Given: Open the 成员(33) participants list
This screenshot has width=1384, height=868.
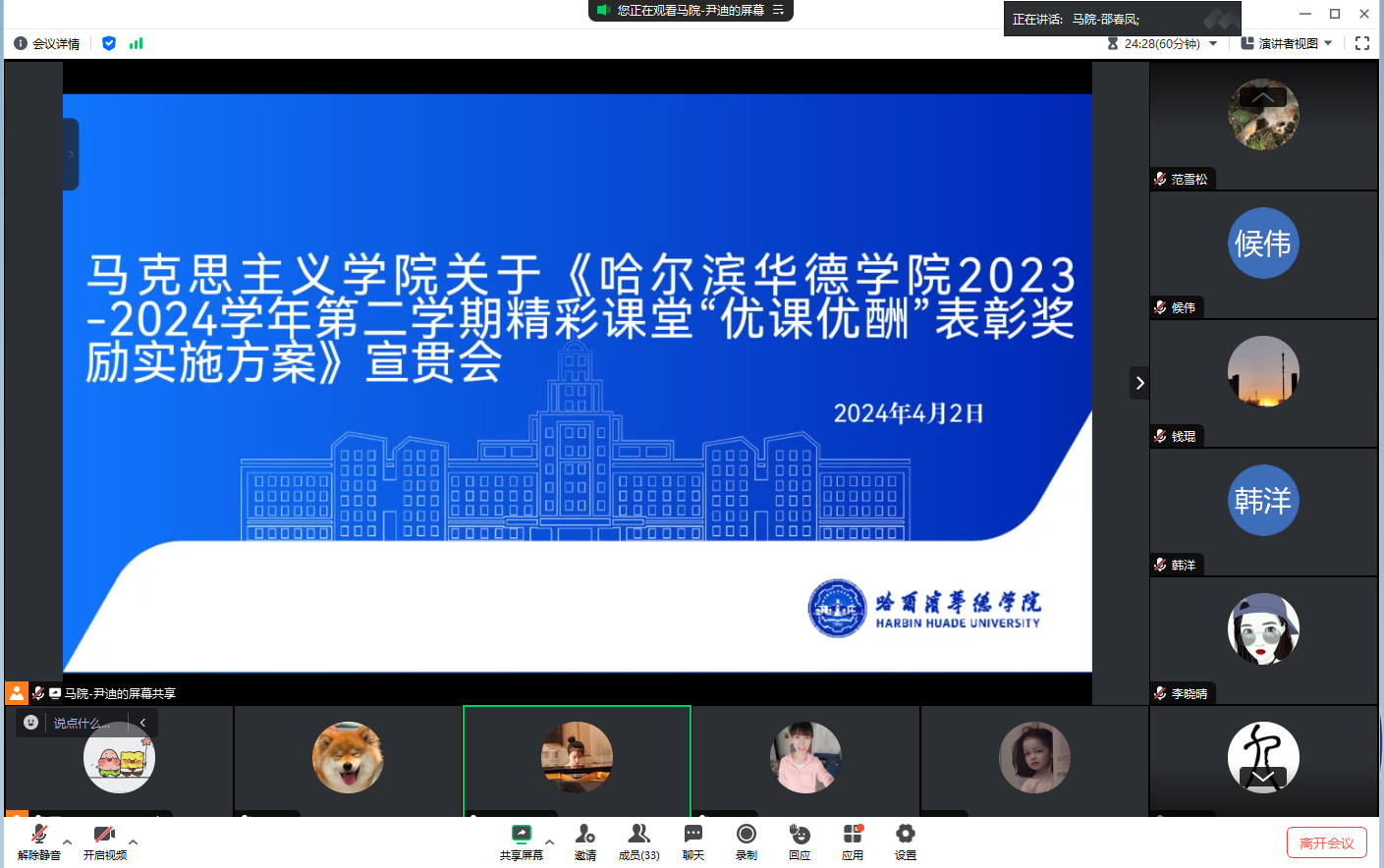Looking at the screenshot, I should 638,841.
